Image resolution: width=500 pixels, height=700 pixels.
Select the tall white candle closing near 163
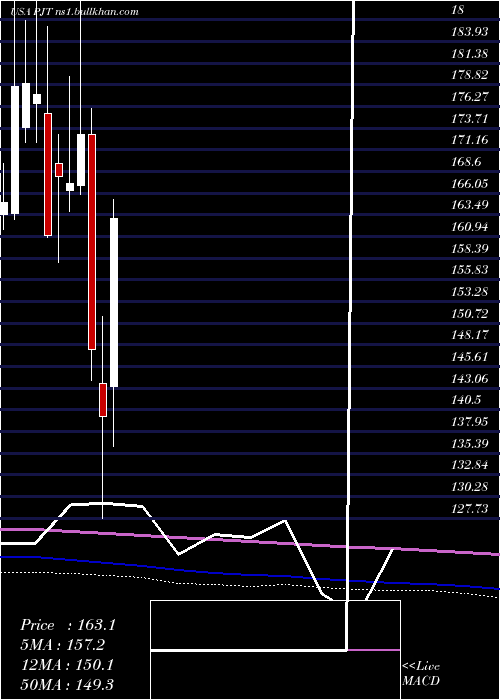114,302
